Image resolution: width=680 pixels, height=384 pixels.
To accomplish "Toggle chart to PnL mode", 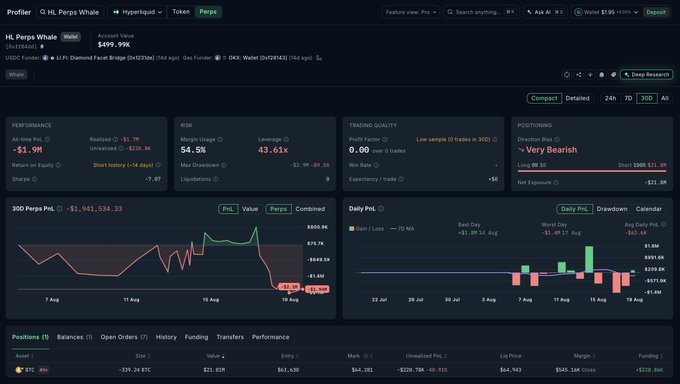I will 228,209.
